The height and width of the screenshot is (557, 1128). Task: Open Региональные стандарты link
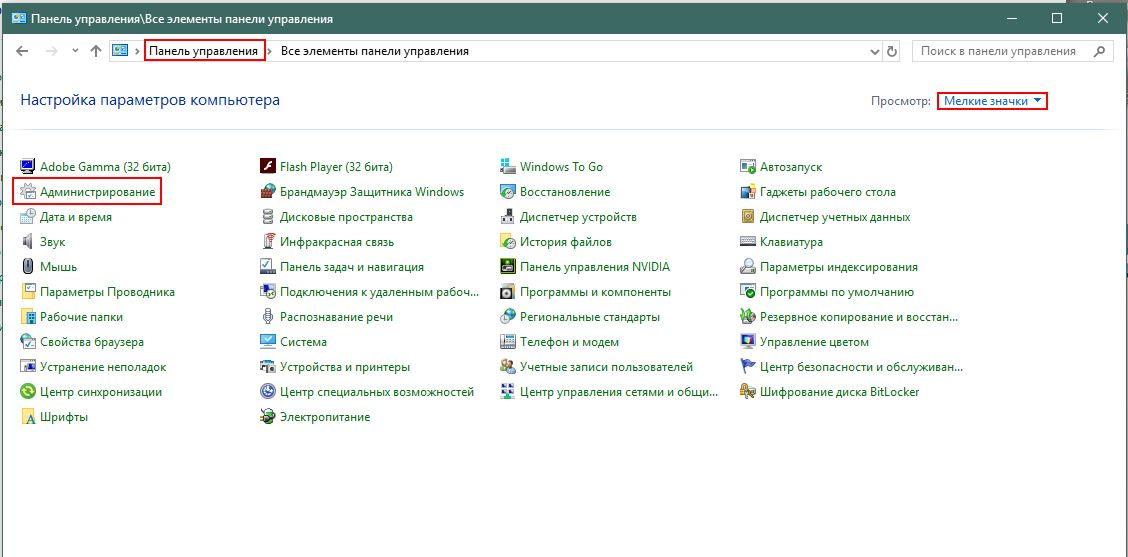click(590, 317)
